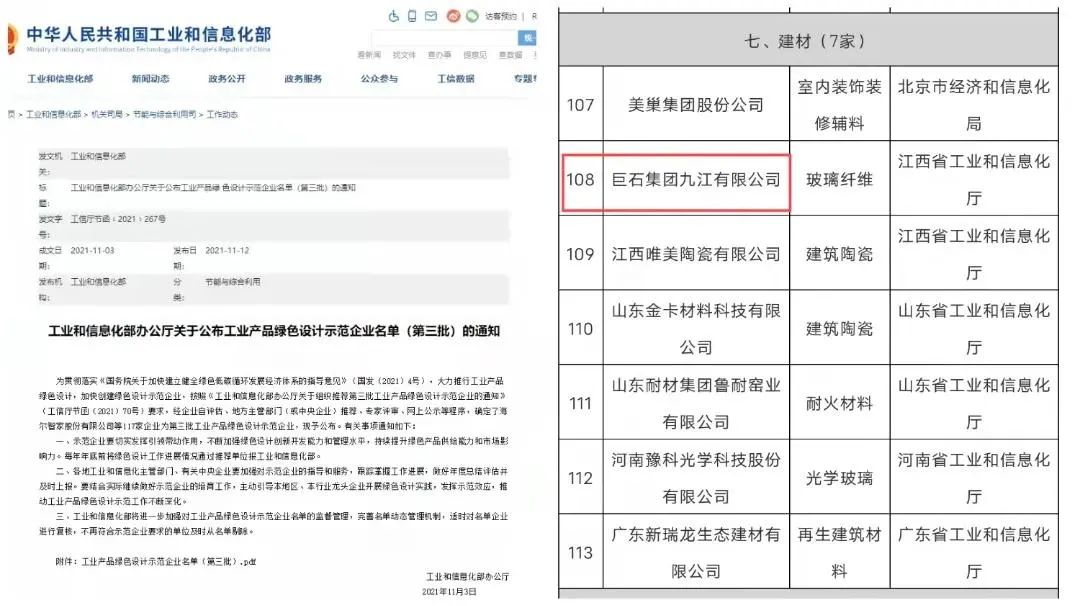The height and width of the screenshot is (606, 1080).
Task: Click 工作动态 in the breadcrumb
Action: pos(222,115)
